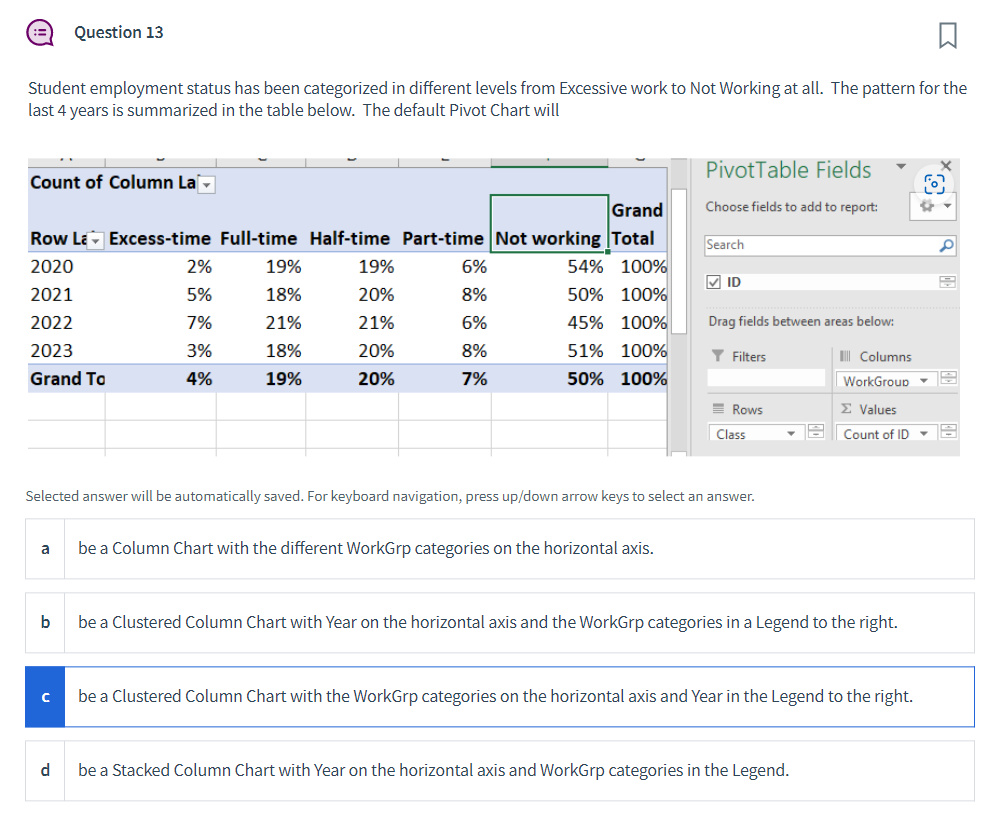This screenshot has width=999, height=814.
Task: Open the WorkGroup field dropdown in Columns
Action: point(924,380)
